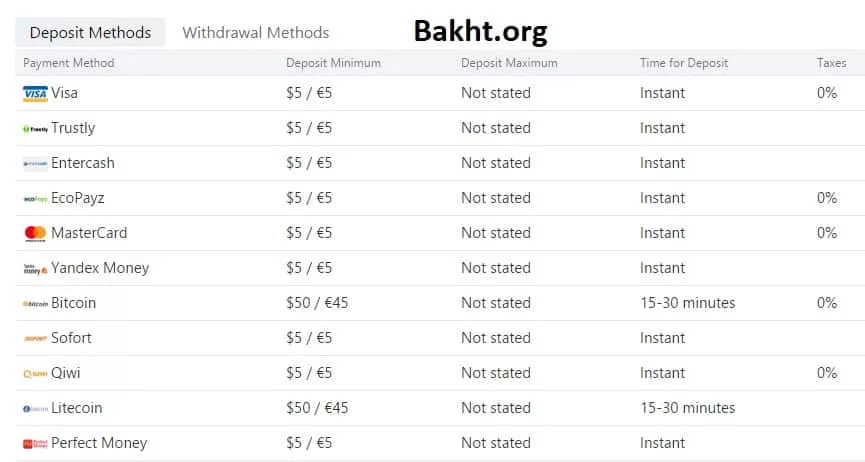
Task: Select the Deposit Methods tab
Action: tap(90, 33)
